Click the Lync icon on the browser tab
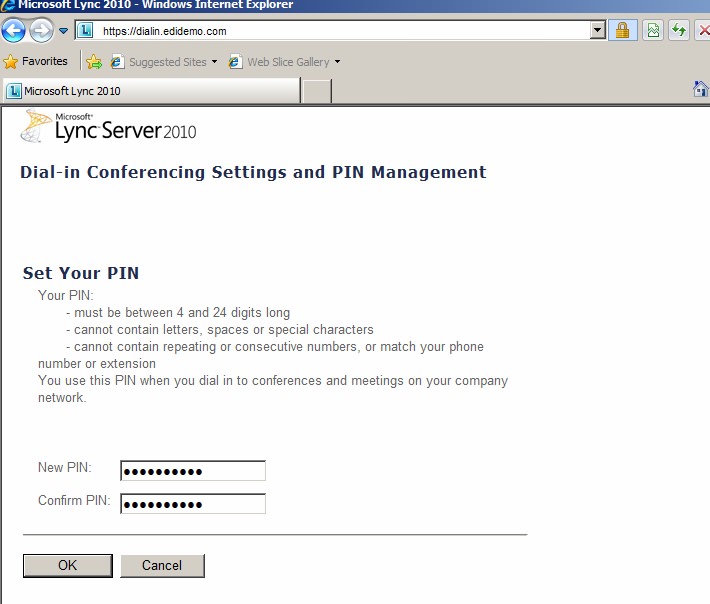The height and width of the screenshot is (604, 710). 14,91
